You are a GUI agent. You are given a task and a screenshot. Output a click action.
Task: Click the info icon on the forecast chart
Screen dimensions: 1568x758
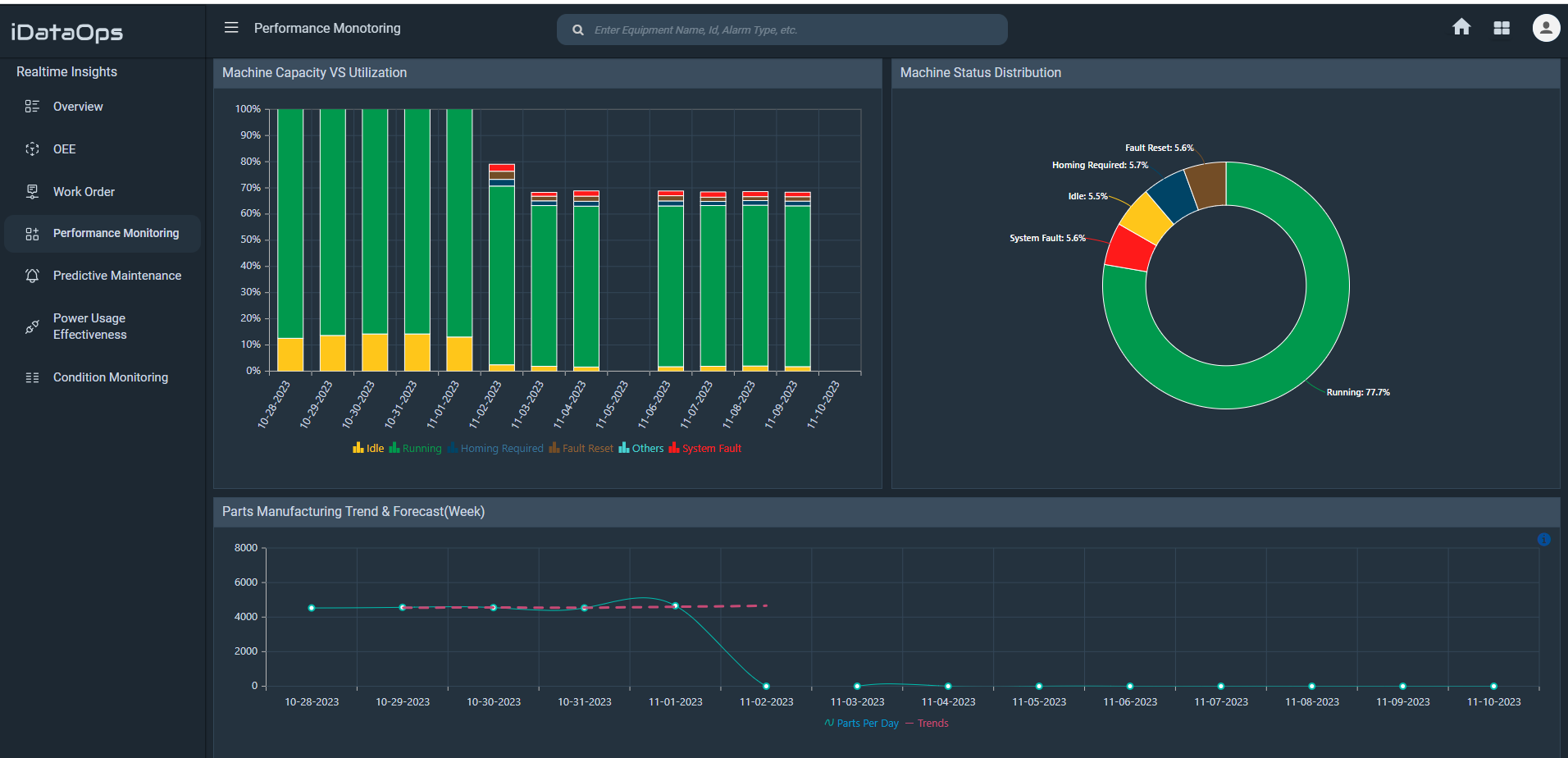coord(1545,540)
